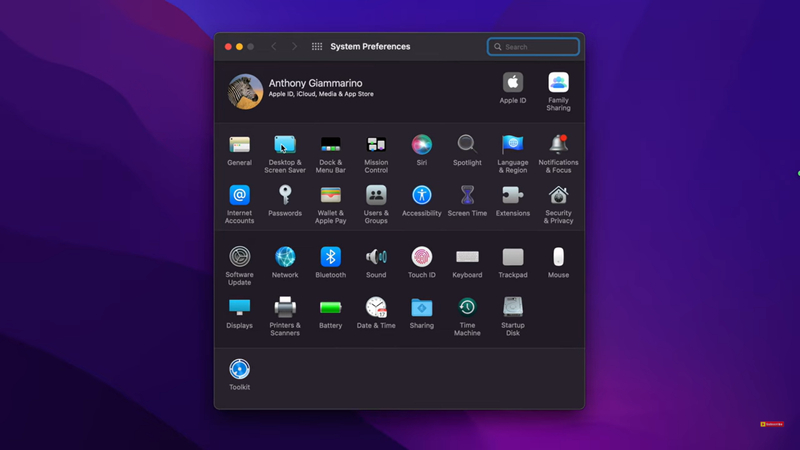Click the Anthony Giammarino account name
Viewport: 800px width, 450px height.
coord(315,83)
